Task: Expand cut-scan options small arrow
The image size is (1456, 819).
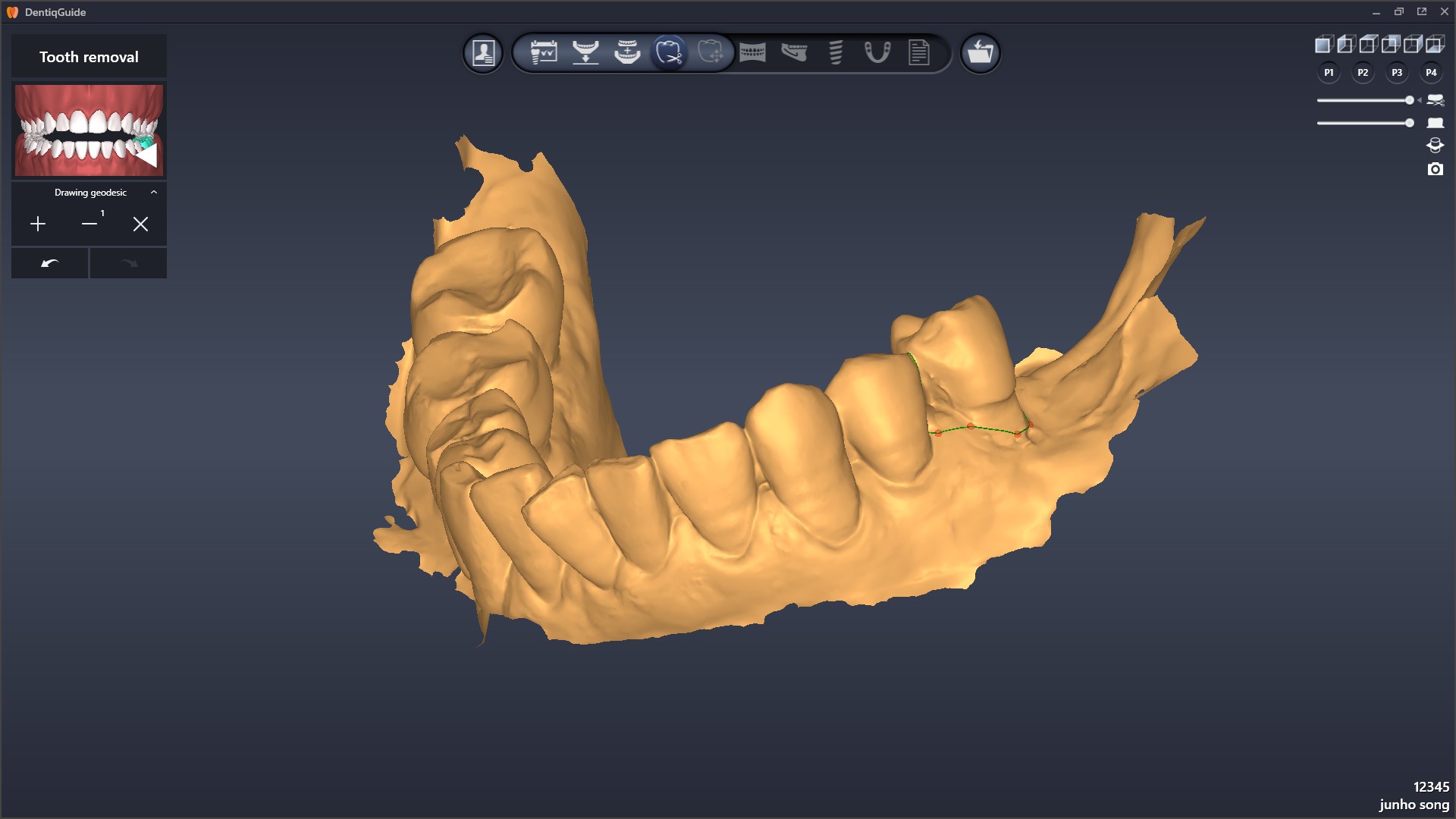Action: pos(1419,100)
